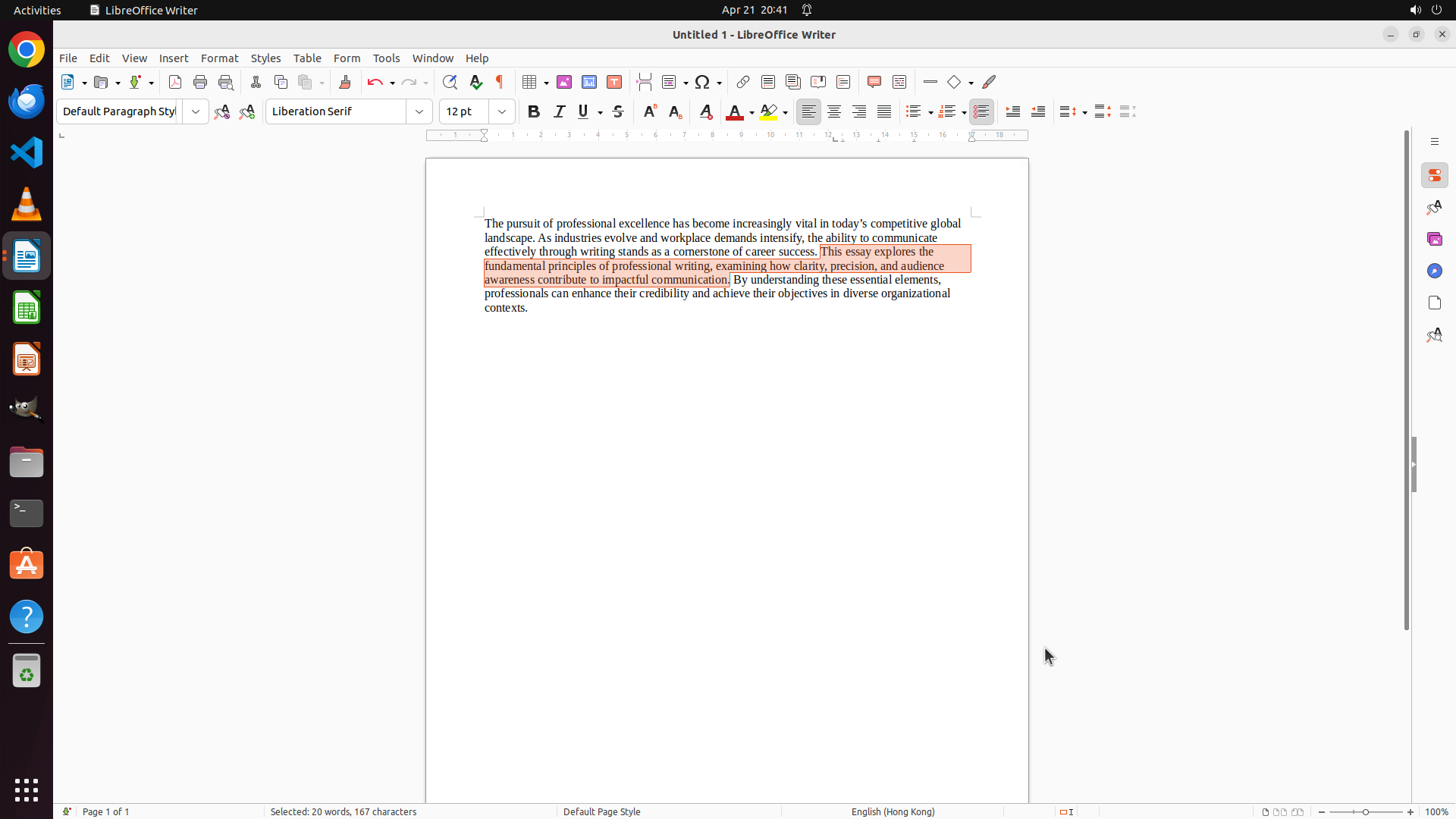Viewport: 1456px width, 819px height.
Task: Click Default Page Style in status bar
Action: [x=602, y=811]
